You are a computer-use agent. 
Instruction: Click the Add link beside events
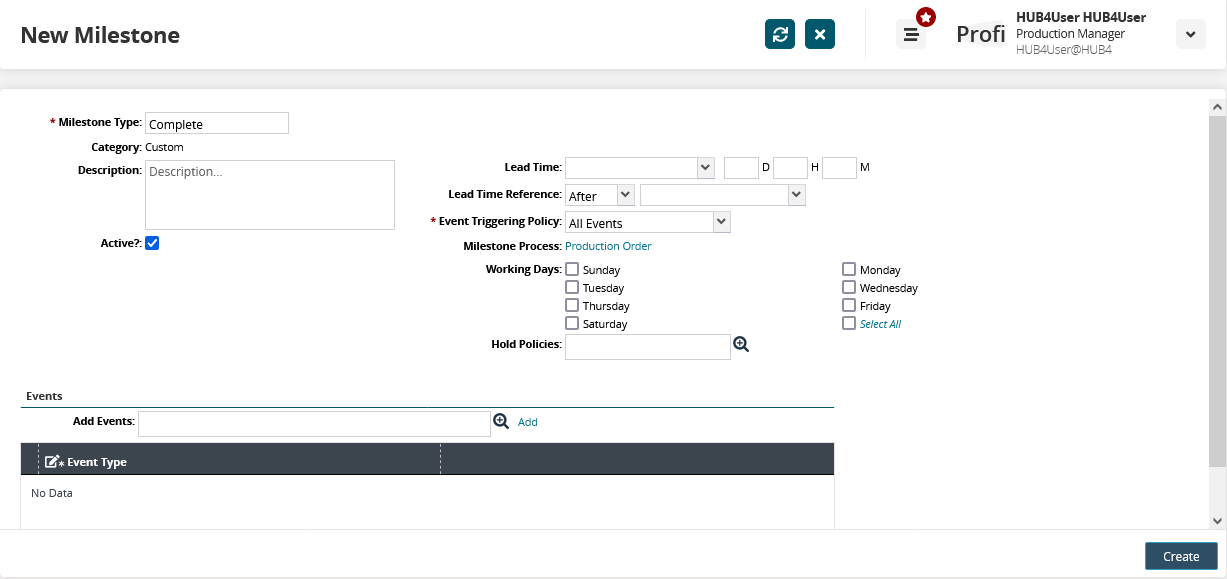527,422
